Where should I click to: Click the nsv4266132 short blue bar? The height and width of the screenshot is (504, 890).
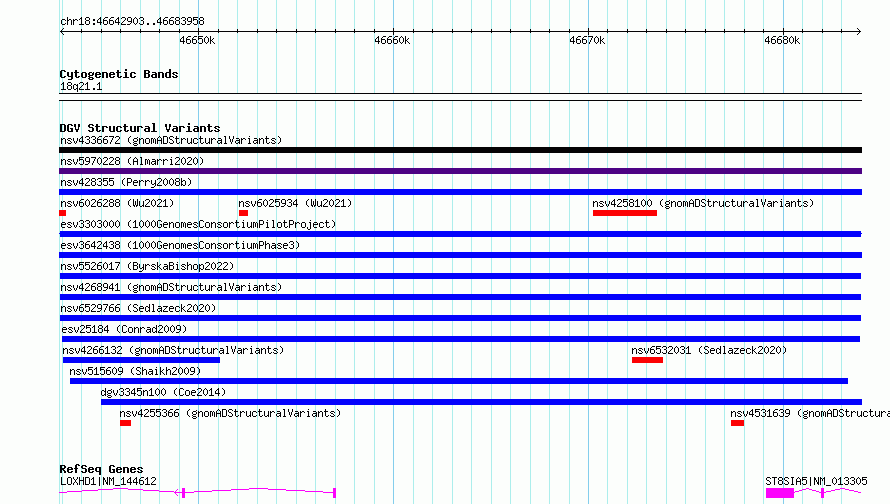point(141,360)
